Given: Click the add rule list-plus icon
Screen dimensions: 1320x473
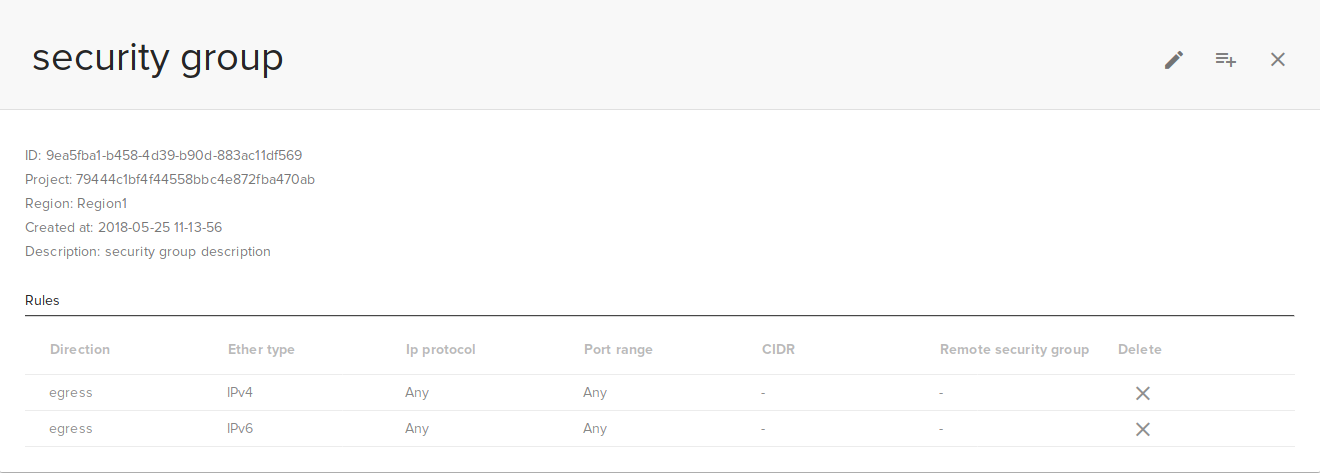Looking at the screenshot, I should click(x=1226, y=60).
